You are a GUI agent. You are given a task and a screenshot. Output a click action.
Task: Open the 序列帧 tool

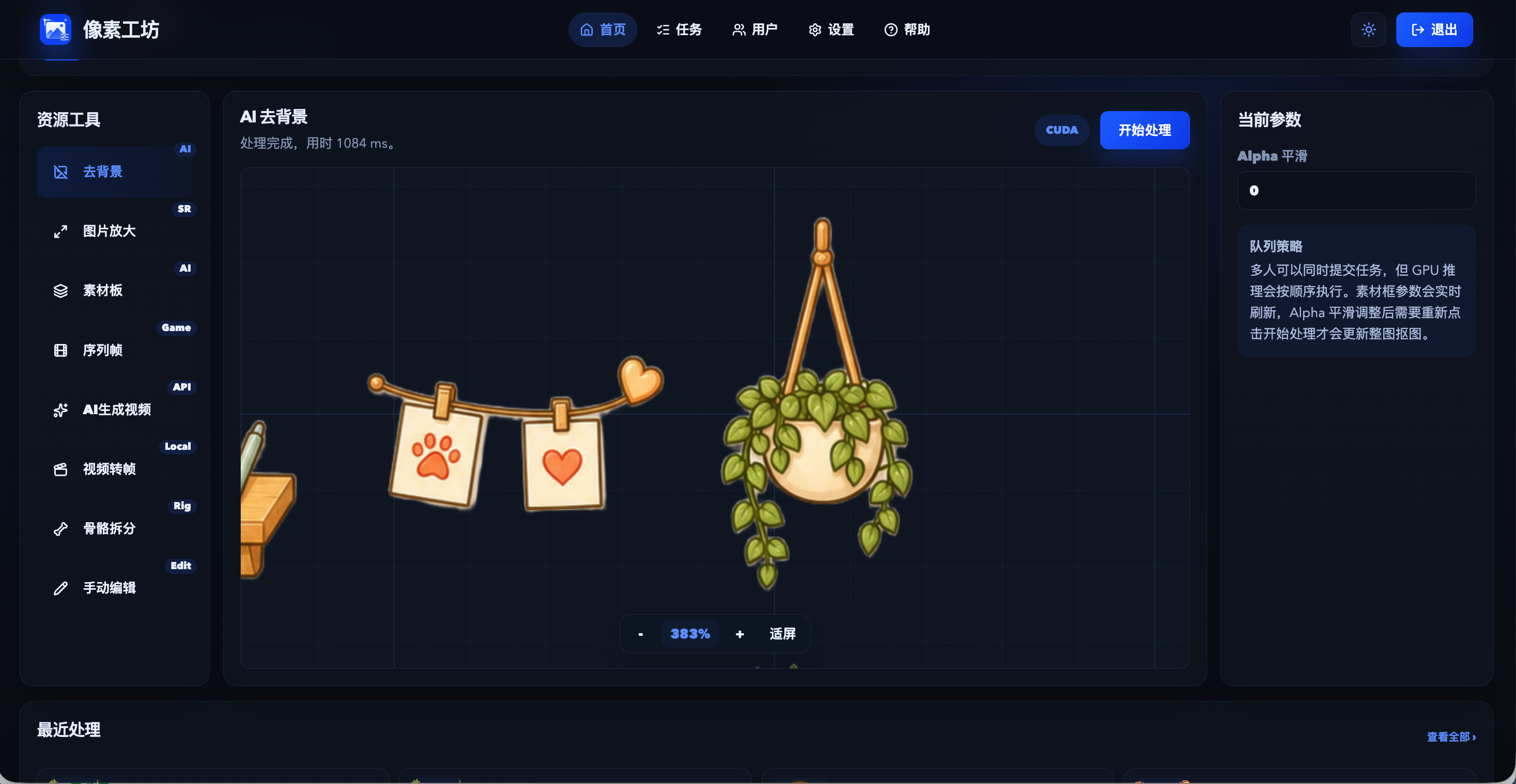[114, 350]
